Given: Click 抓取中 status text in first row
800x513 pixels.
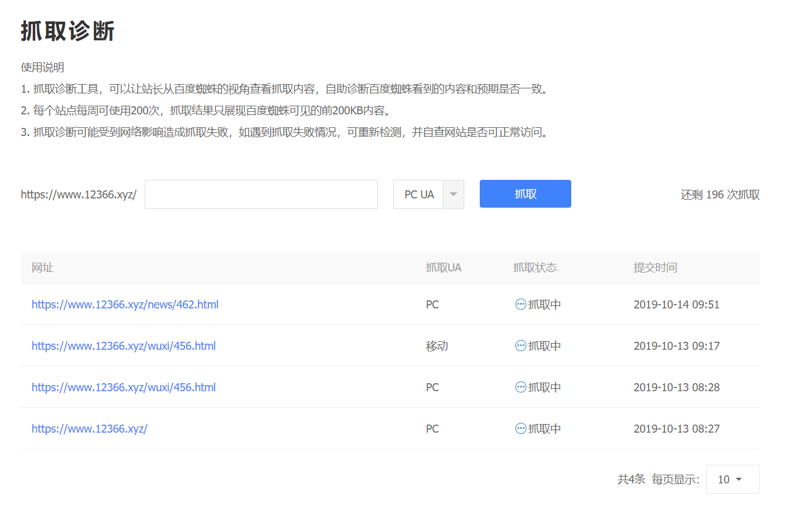Looking at the screenshot, I should click(x=544, y=304).
